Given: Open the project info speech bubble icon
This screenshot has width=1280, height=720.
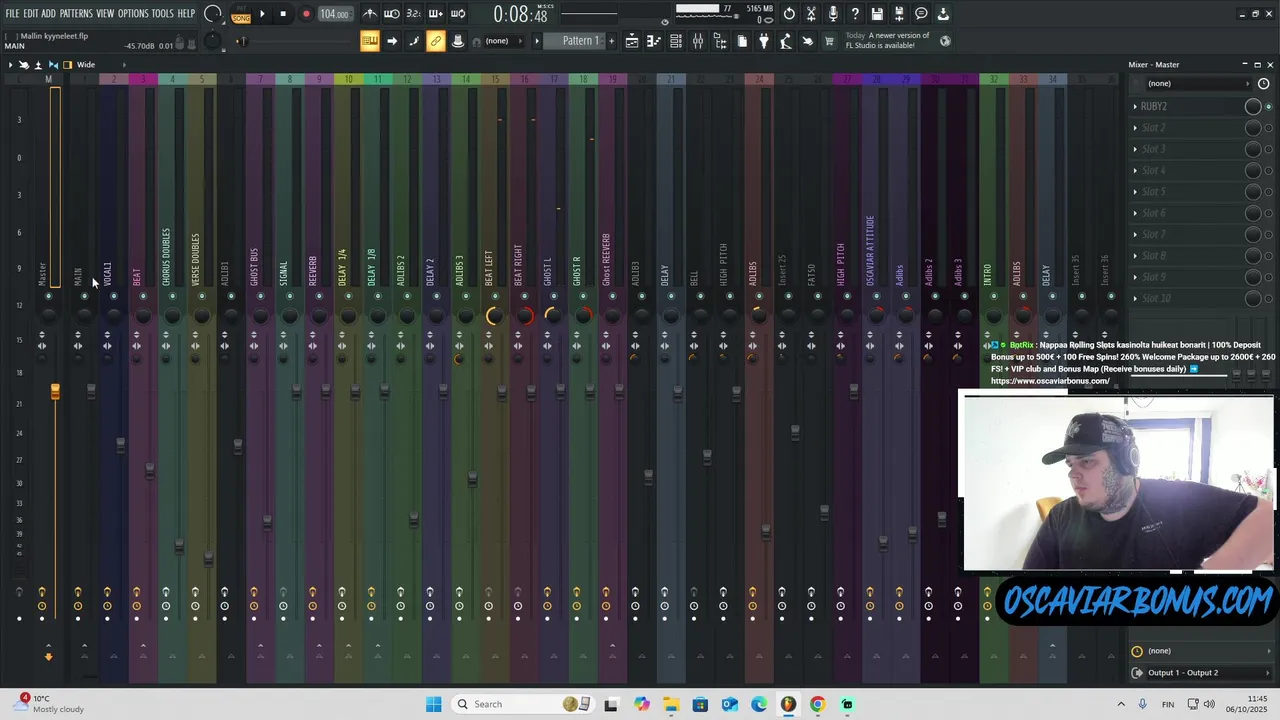Looking at the screenshot, I should 921,14.
